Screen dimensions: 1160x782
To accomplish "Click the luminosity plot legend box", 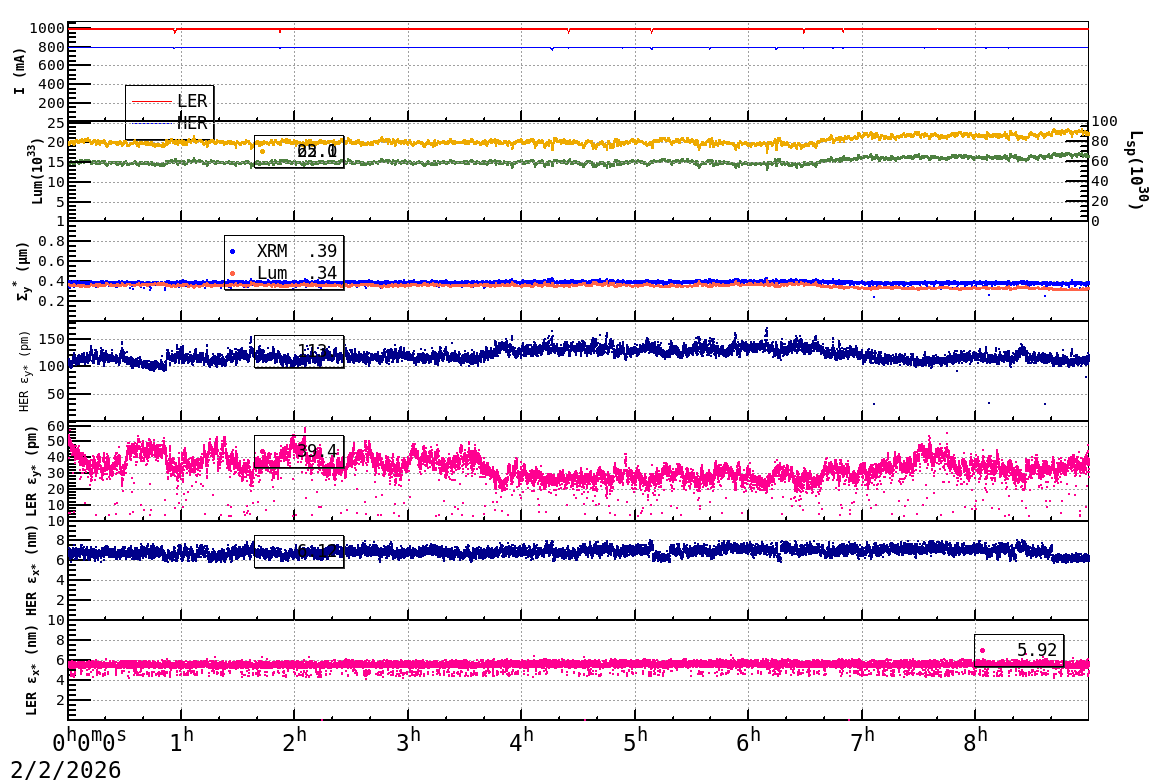I will pyautogui.click(x=298, y=151).
